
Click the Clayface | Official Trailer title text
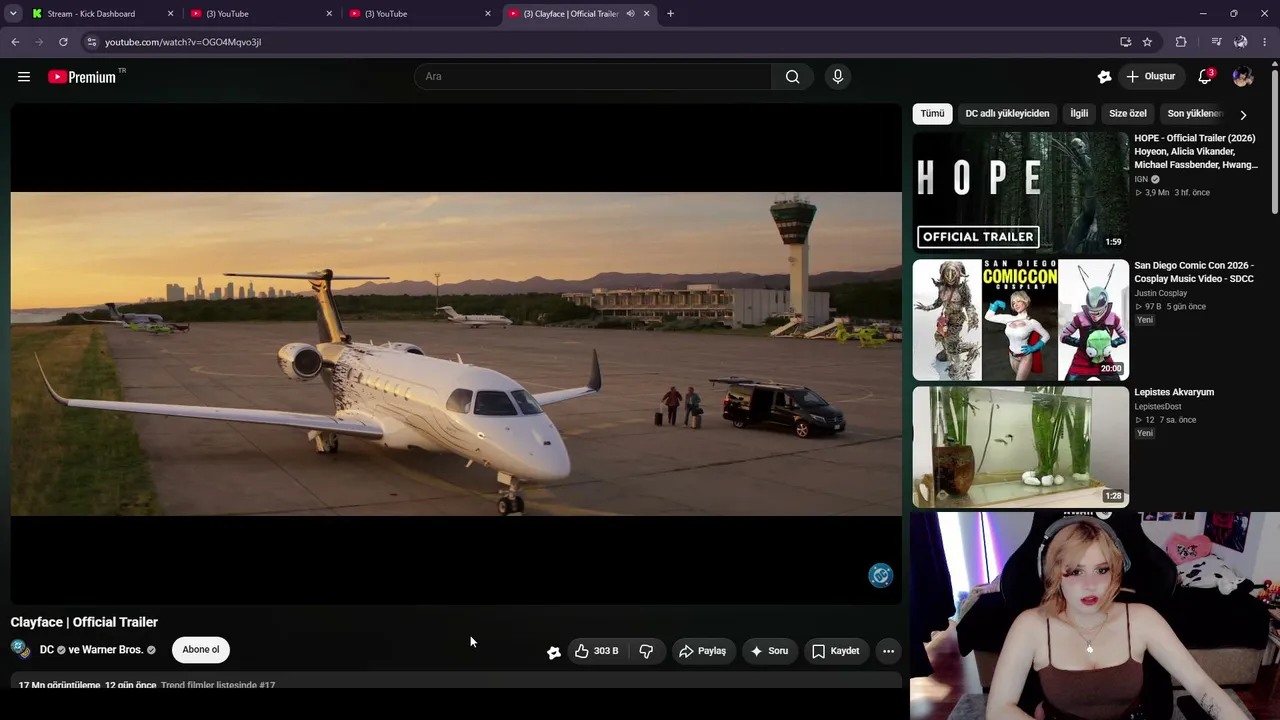pos(84,622)
